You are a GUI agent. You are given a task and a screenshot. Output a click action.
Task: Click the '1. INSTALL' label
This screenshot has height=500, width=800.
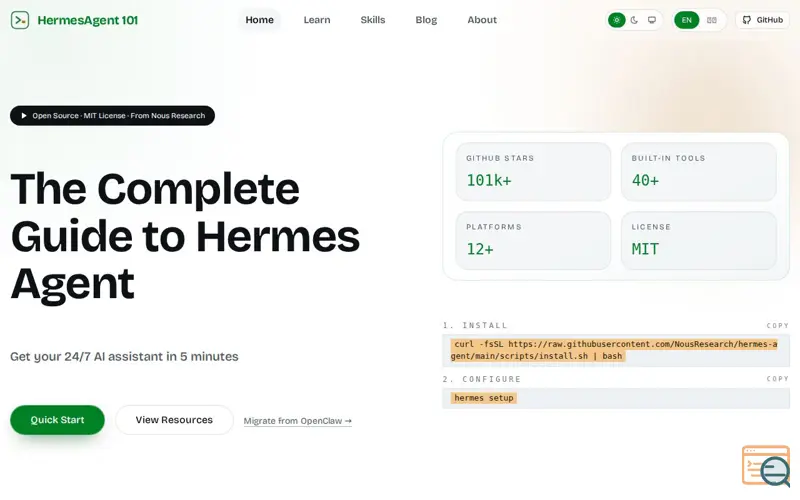(x=475, y=326)
